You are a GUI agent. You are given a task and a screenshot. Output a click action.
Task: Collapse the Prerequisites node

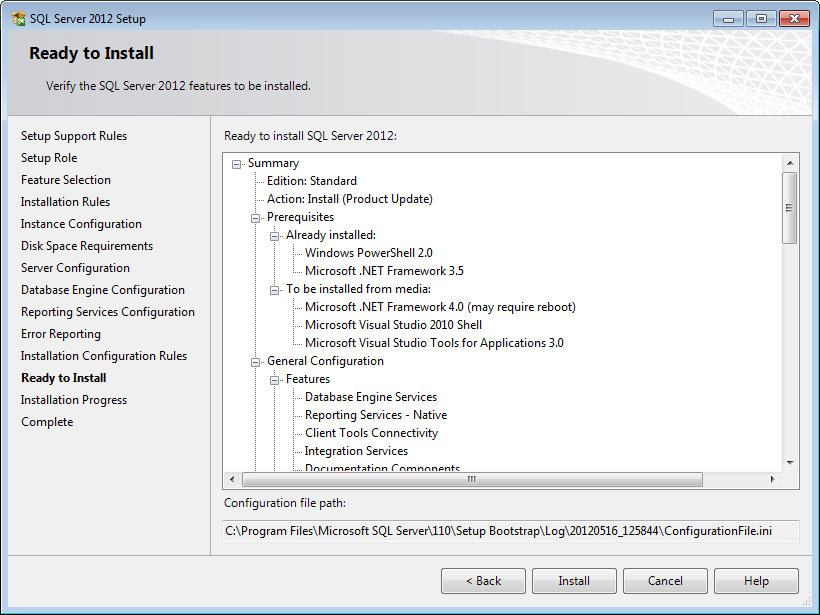coord(255,218)
